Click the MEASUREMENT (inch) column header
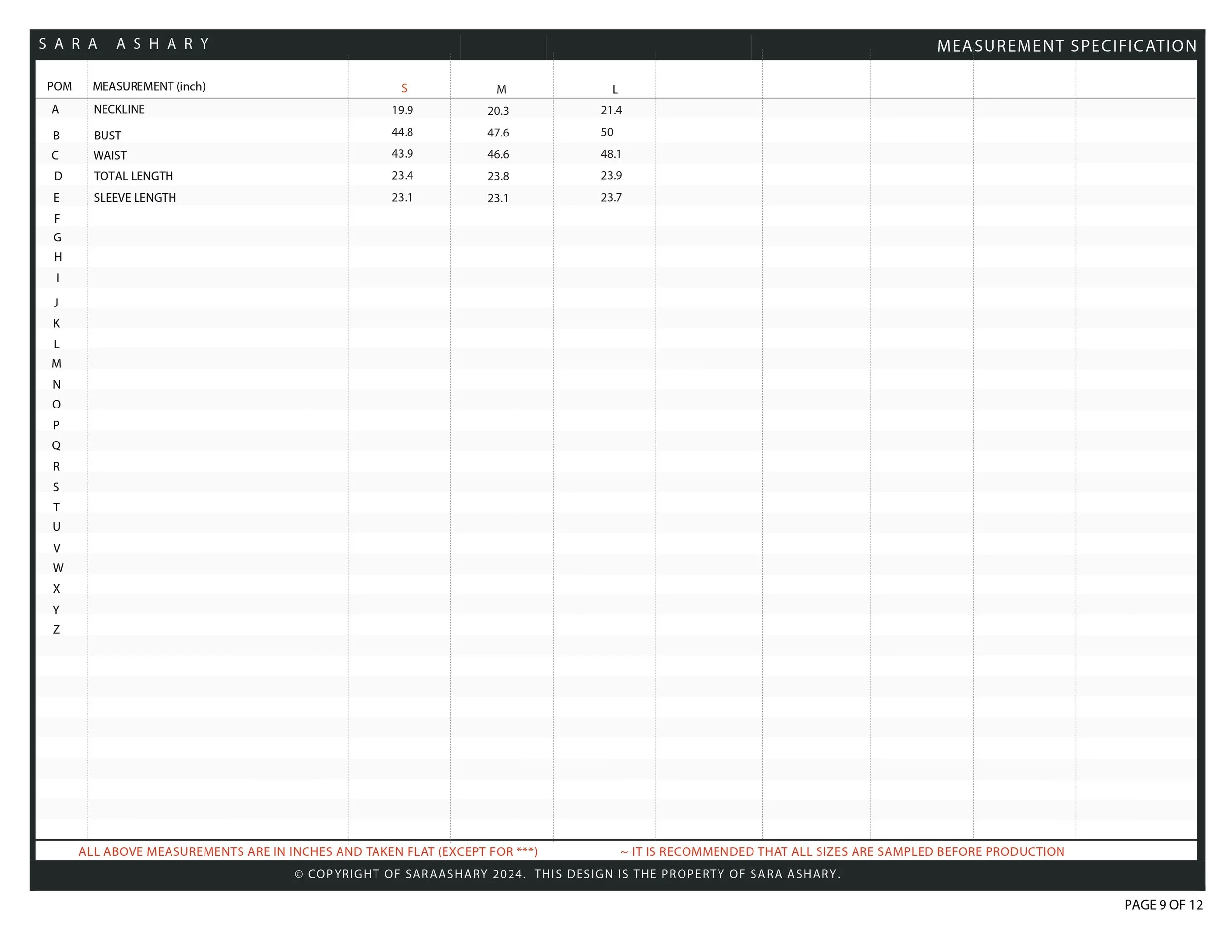The image size is (1232, 952). [149, 86]
